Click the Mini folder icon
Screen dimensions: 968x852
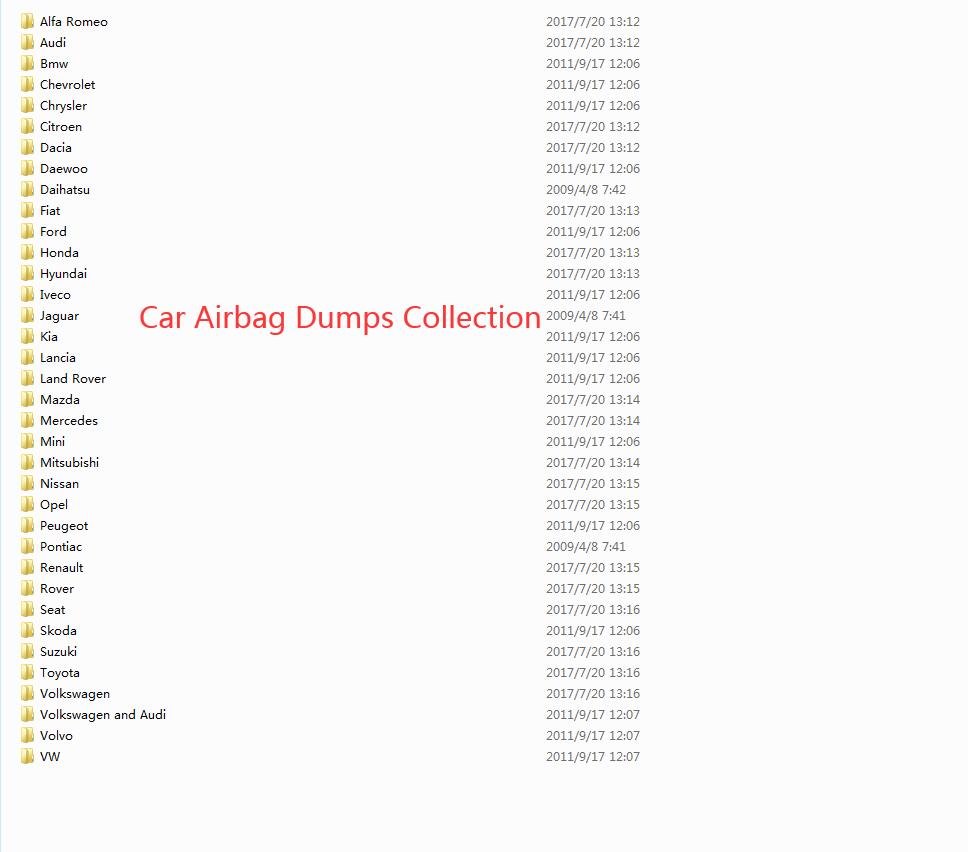point(27,441)
